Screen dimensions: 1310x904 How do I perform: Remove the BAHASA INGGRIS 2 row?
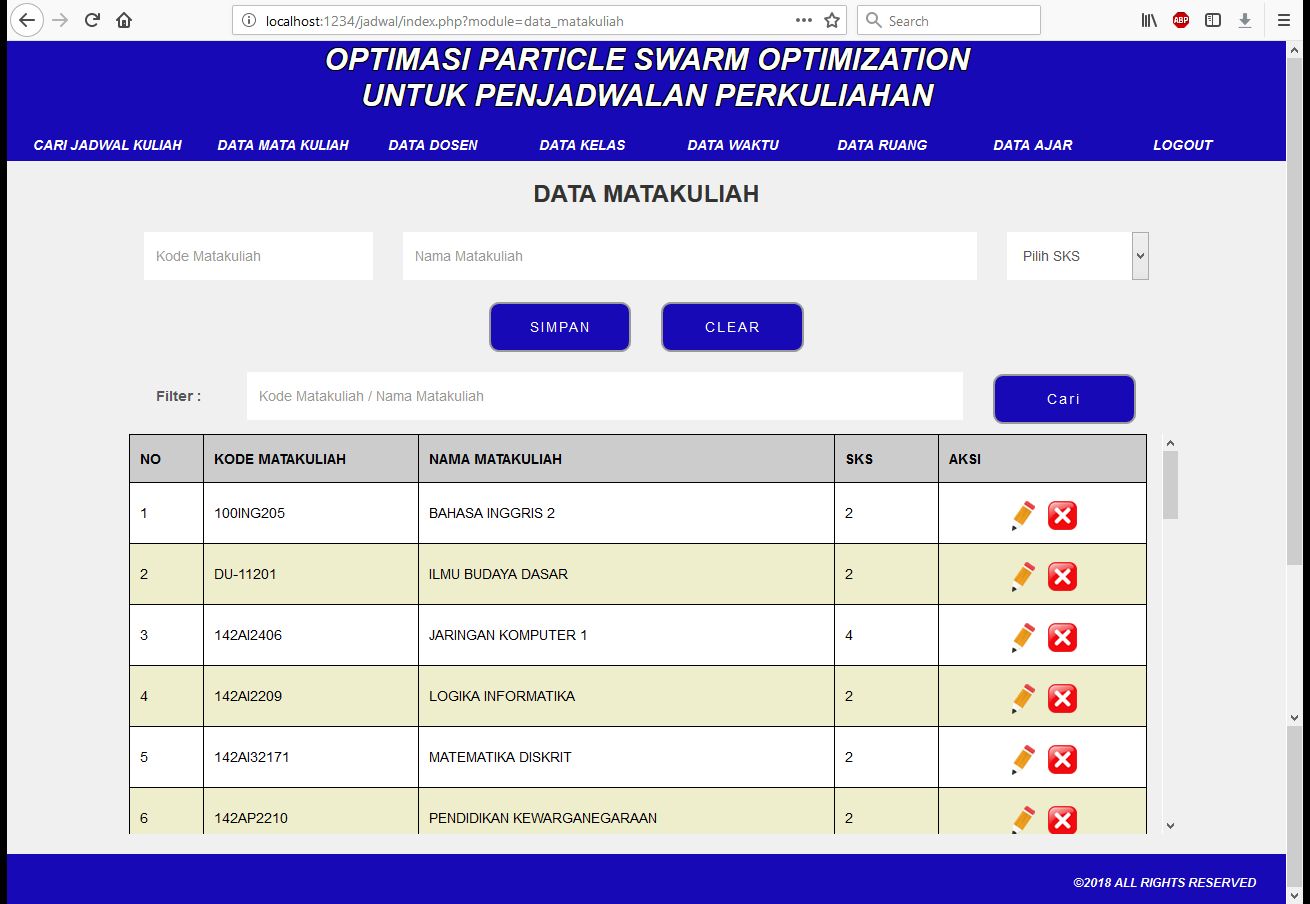pyautogui.click(x=1062, y=515)
